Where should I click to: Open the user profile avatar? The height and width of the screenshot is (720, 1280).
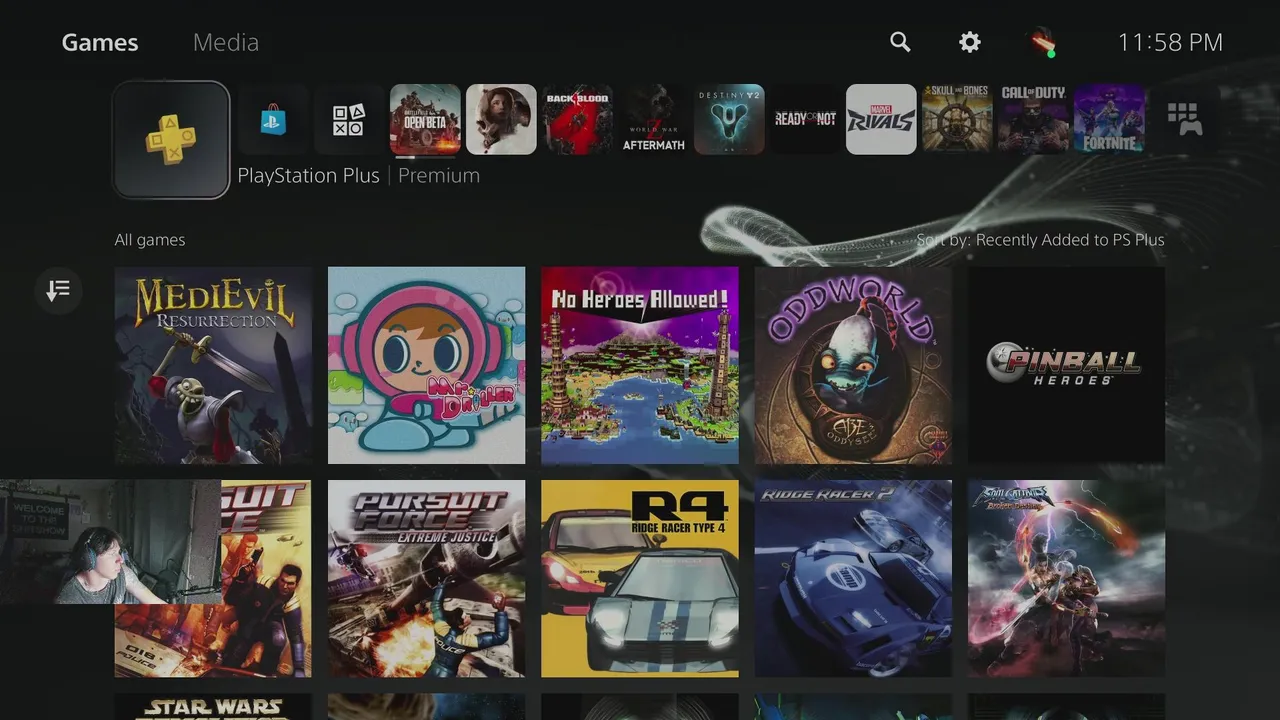1042,42
